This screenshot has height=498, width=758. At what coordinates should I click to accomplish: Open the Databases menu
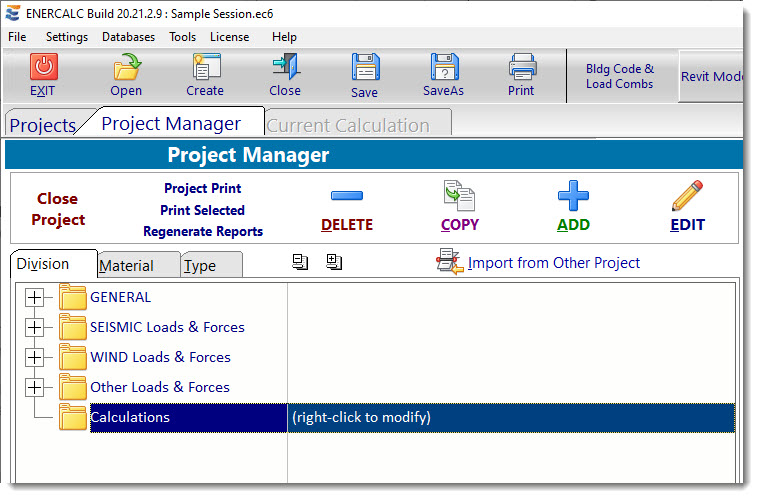pyautogui.click(x=128, y=37)
